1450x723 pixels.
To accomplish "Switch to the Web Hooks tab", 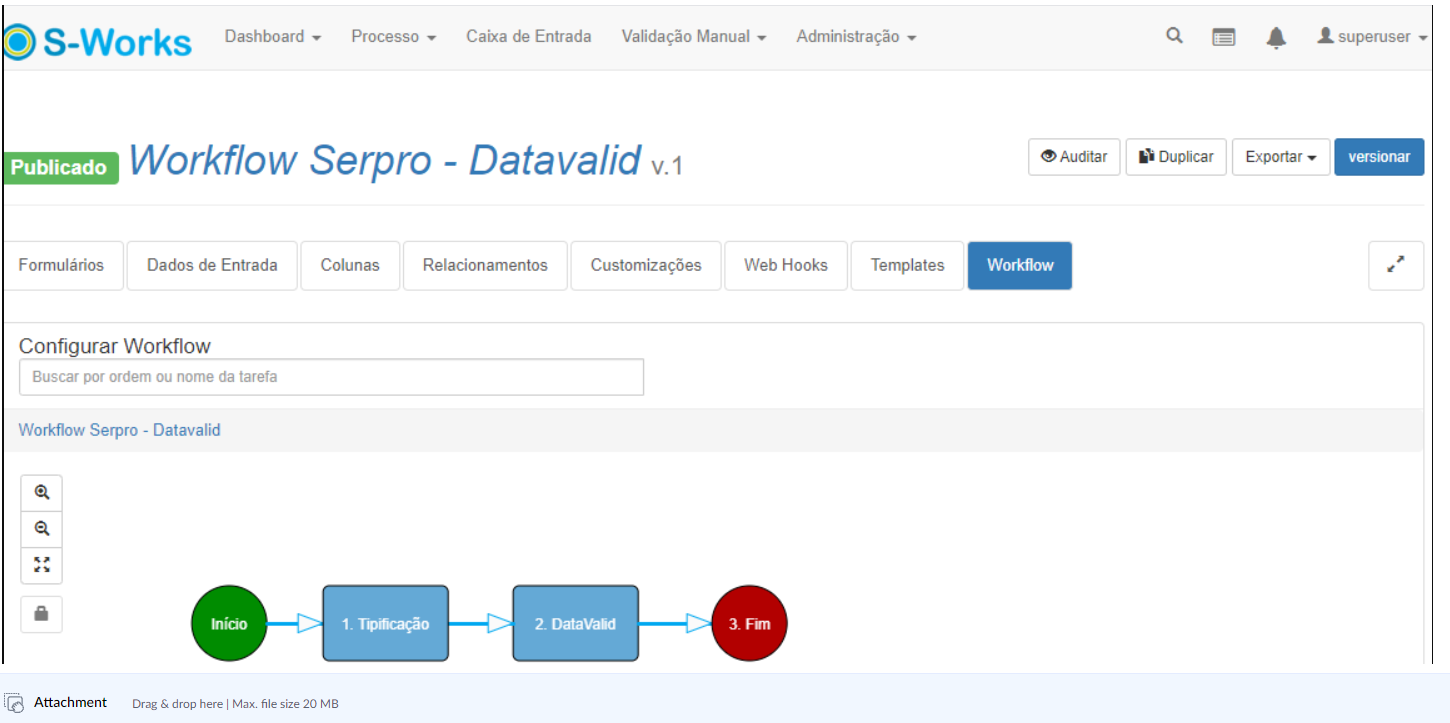I will pos(786,265).
